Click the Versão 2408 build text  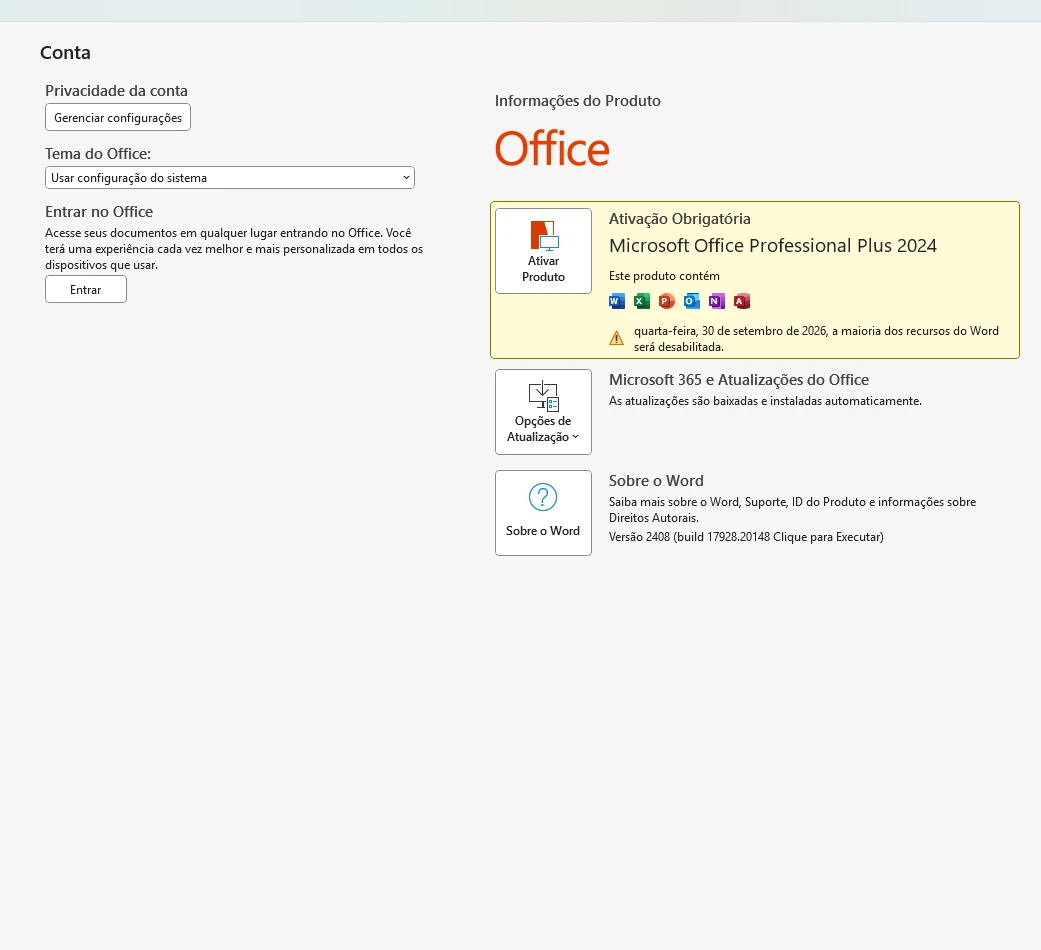[746, 536]
